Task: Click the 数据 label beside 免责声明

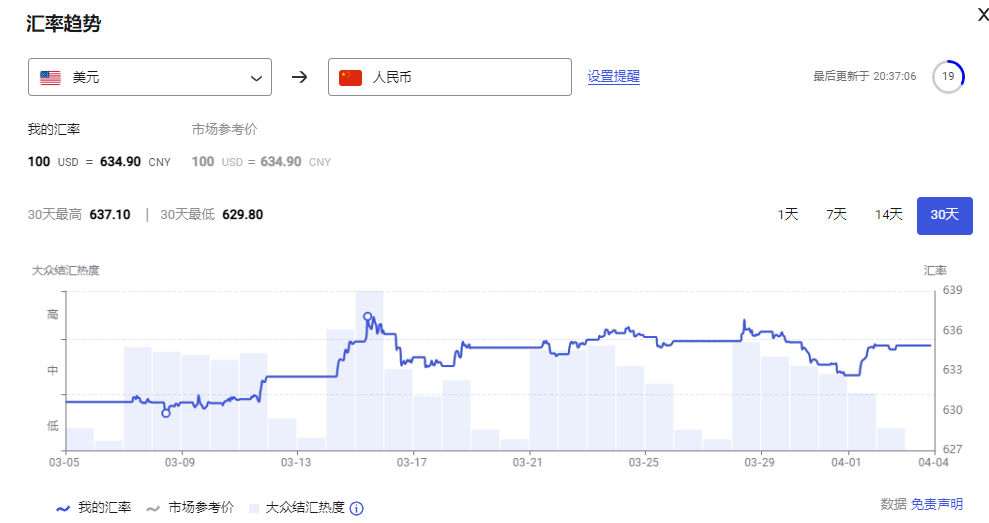Action: pyautogui.click(x=894, y=504)
